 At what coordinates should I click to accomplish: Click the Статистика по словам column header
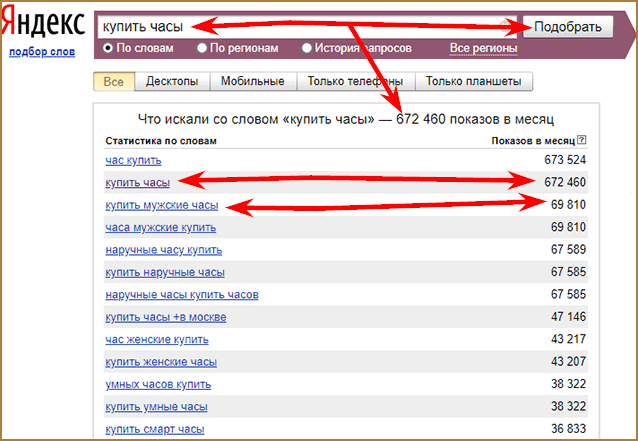point(161,141)
